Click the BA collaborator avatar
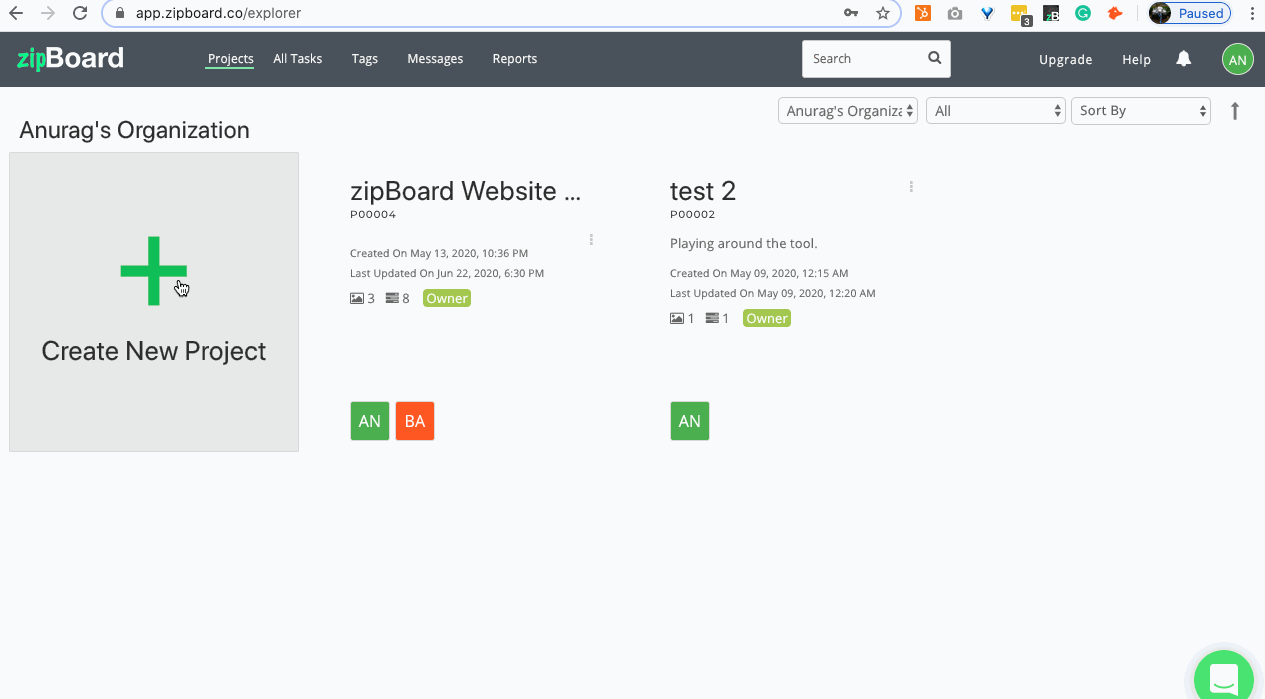Image resolution: width=1265 pixels, height=699 pixels. point(415,421)
